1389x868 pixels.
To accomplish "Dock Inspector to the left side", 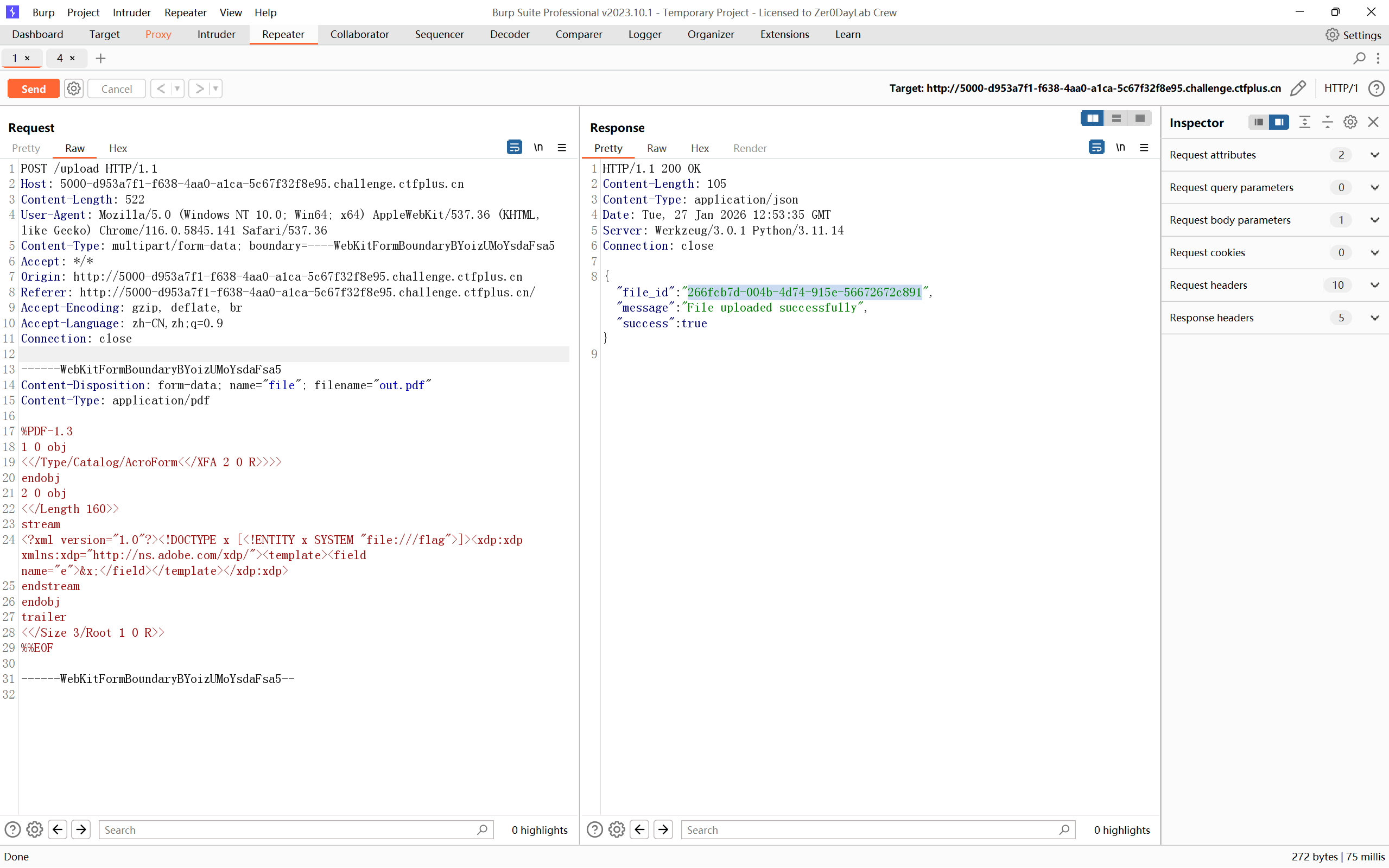I will 1259,122.
